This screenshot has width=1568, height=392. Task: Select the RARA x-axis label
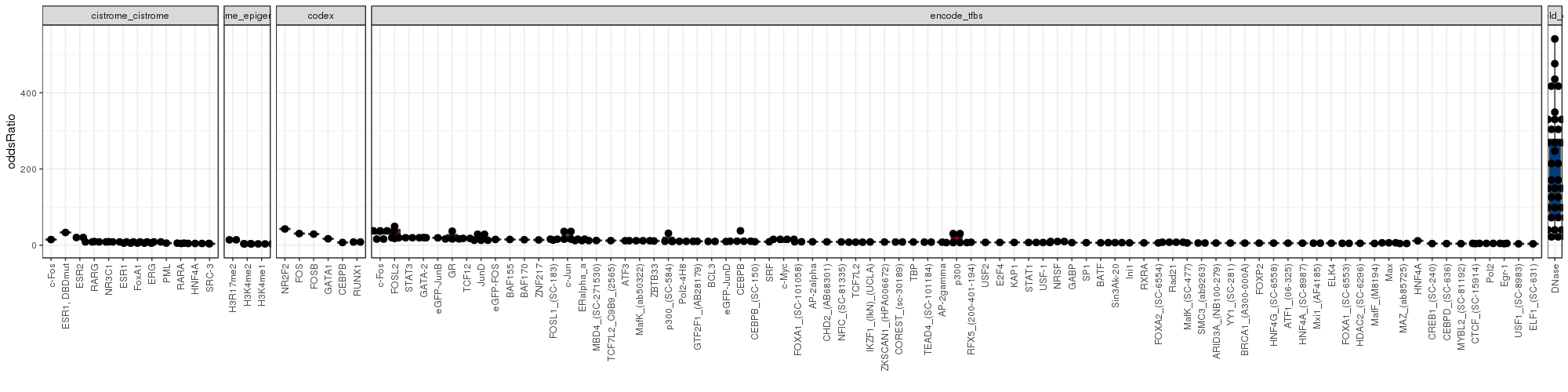(x=181, y=275)
